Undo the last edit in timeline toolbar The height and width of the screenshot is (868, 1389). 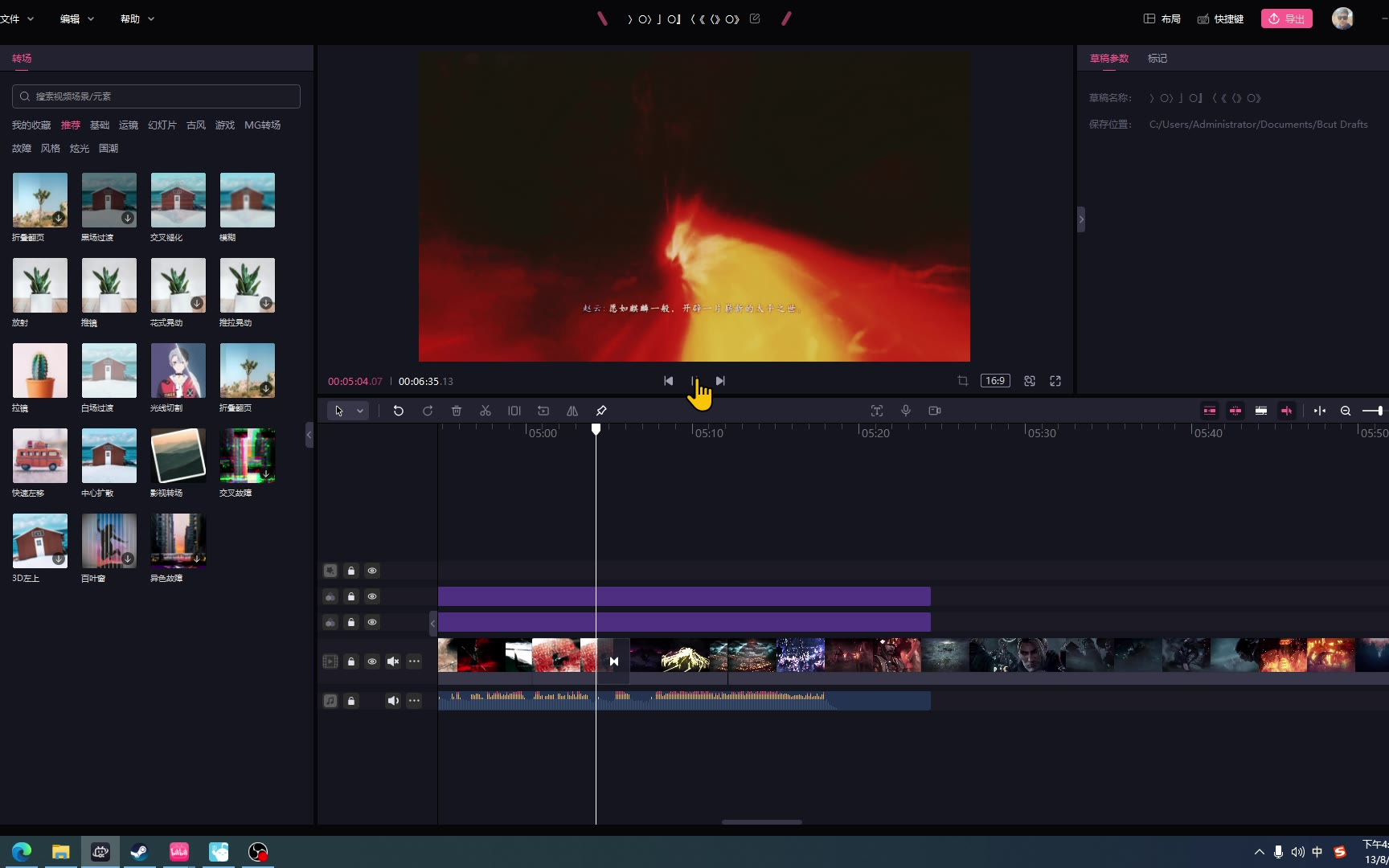point(398,411)
